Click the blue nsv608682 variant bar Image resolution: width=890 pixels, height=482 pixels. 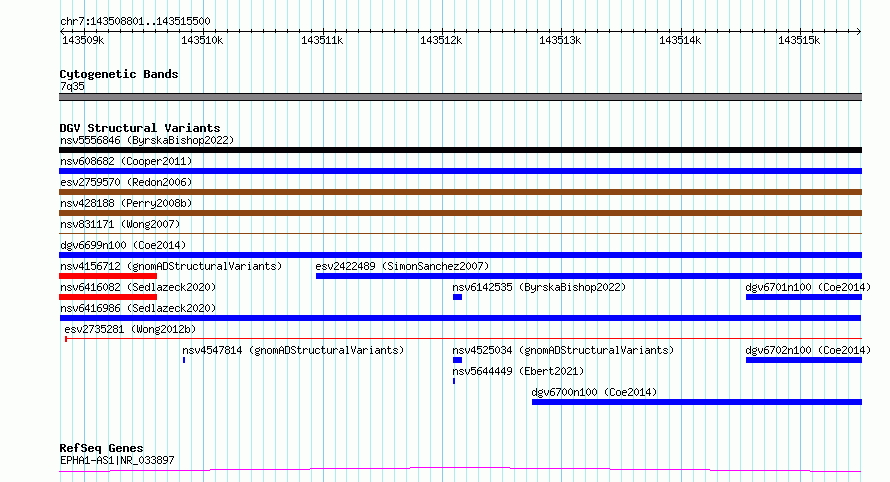click(x=460, y=171)
